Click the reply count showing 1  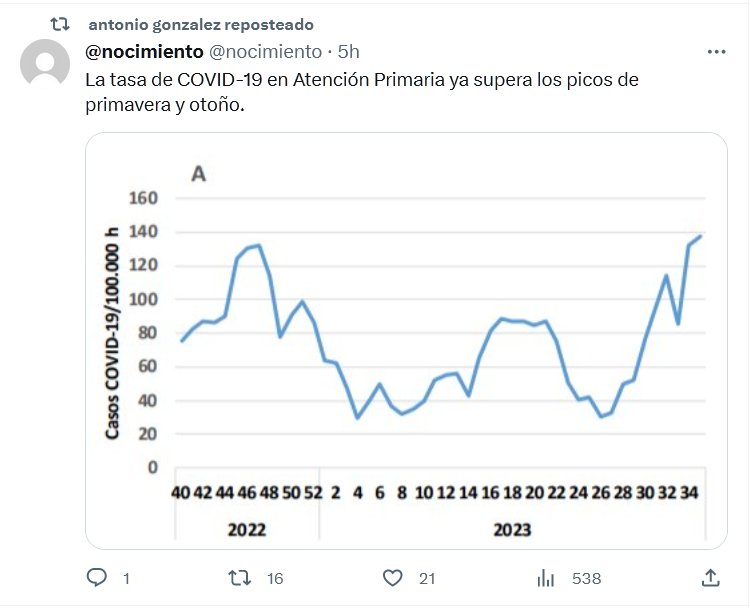pyautogui.click(x=126, y=578)
